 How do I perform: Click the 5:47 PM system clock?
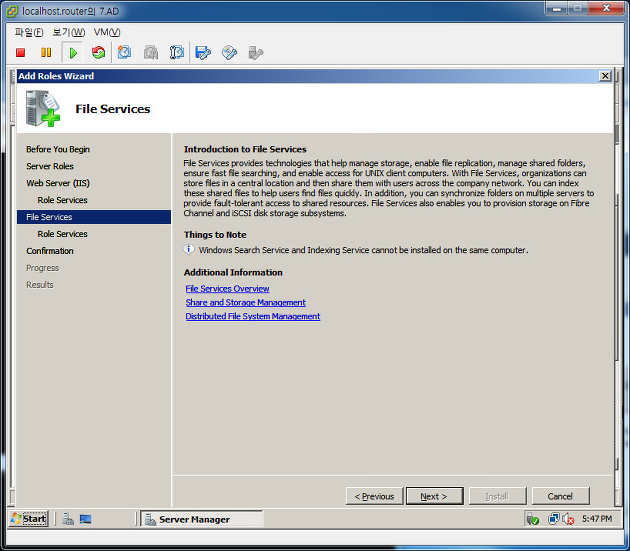click(x=597, y=519)
